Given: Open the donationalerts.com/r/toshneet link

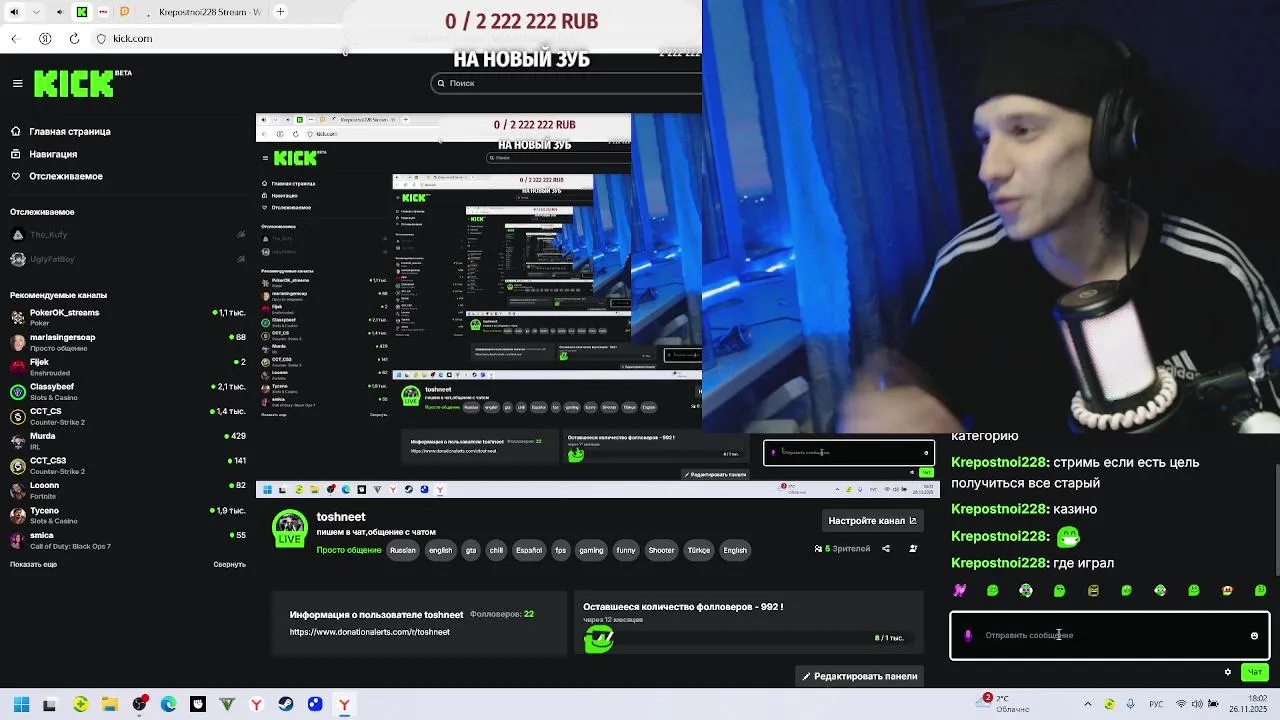Looking at the screenshot, I should tap(369, 632).
